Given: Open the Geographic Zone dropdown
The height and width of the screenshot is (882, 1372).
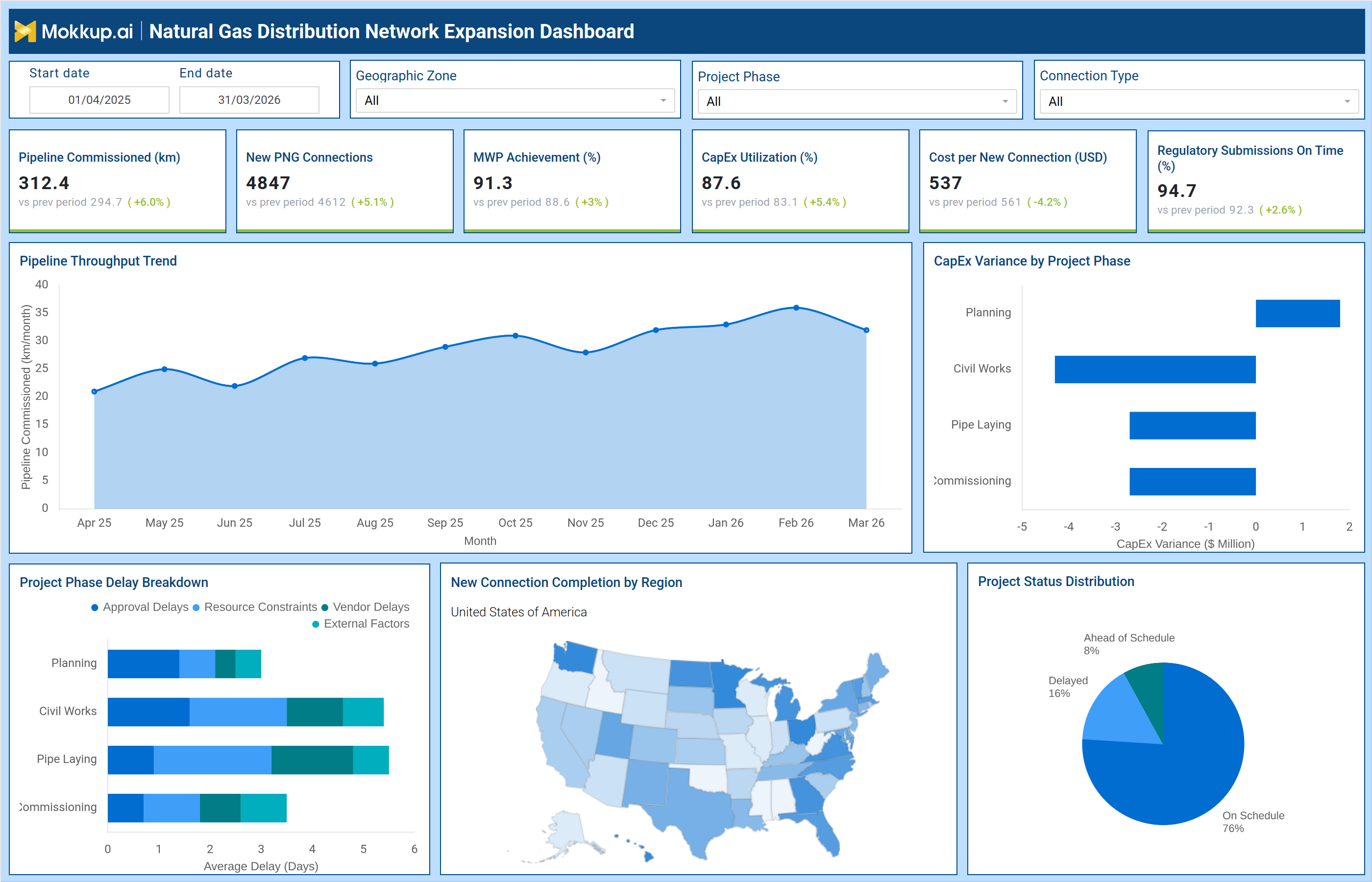Looking at the screenshot, I should coord(515,101).
